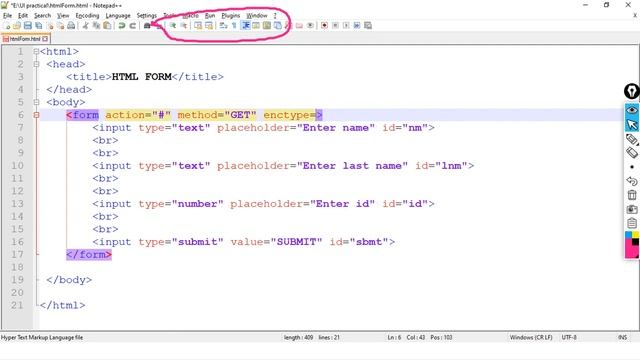Select cursor mode in annotation toolbar
This screenshot has height=360, width=640.
[x=632, y=124]
